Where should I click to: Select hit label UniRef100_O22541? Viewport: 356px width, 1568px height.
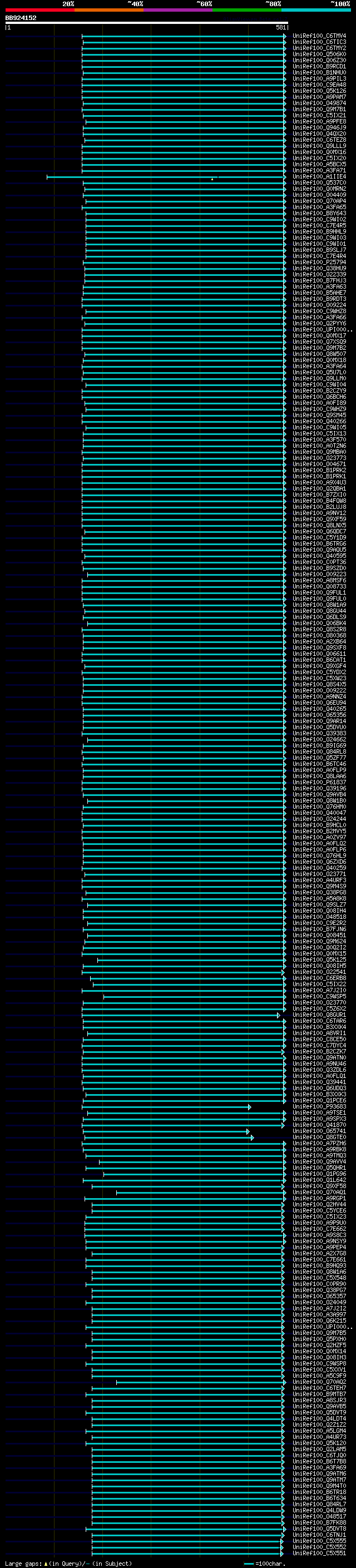[319, 972]
